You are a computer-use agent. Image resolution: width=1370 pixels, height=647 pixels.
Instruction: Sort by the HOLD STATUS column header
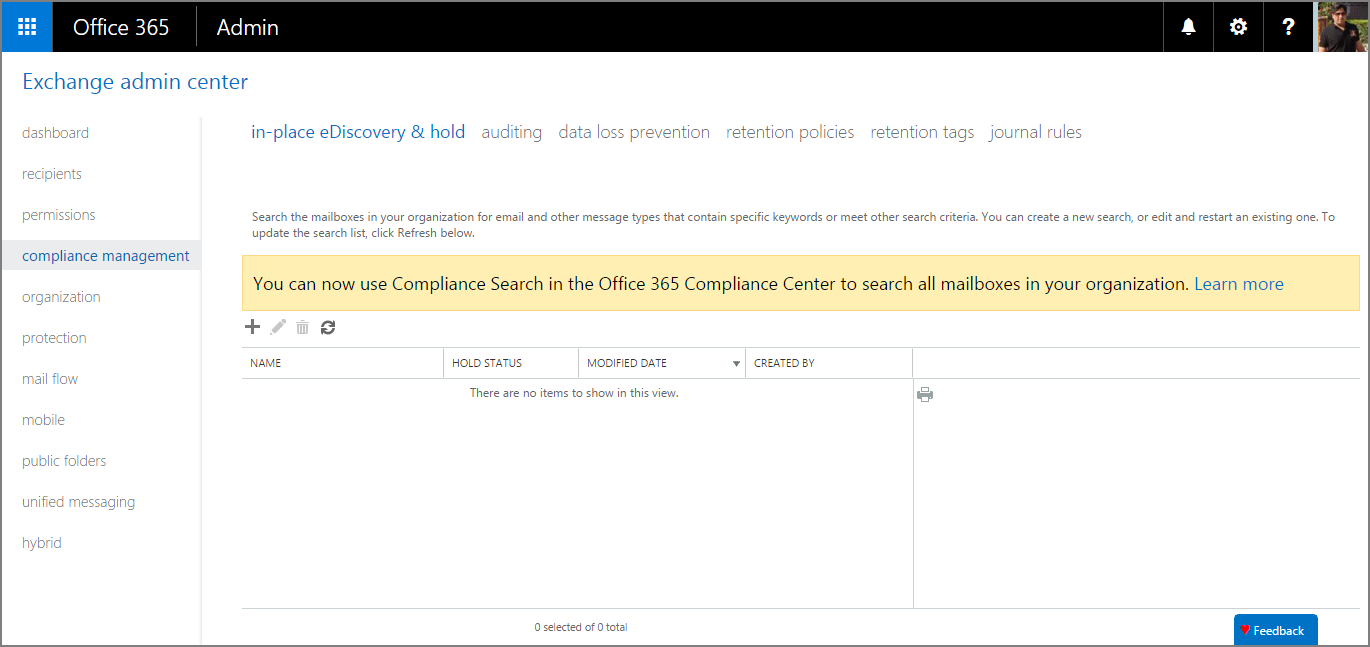[511, 363]
